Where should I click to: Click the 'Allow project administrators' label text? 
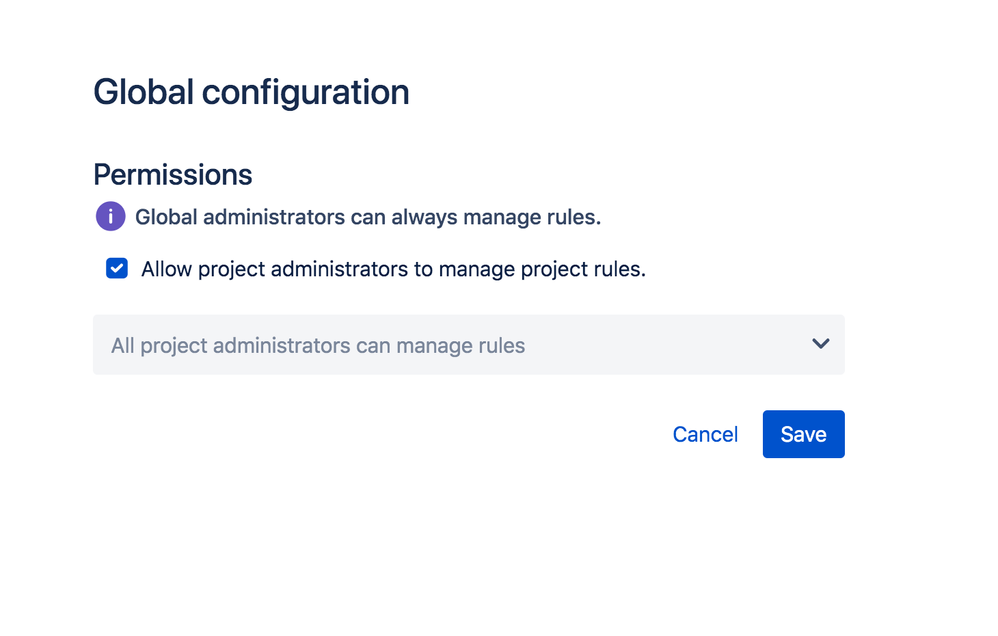pos(393,269)
